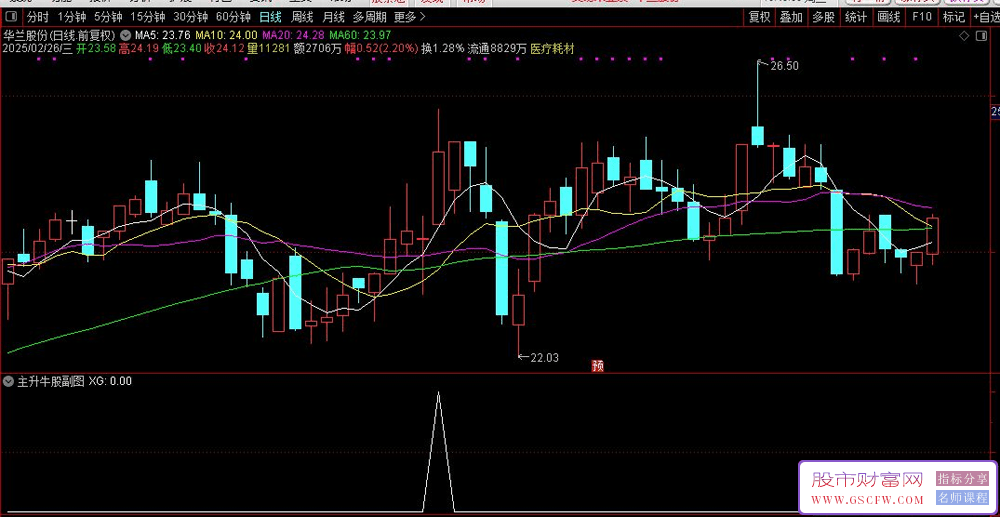
Task: Open the 多周期 multi-period view
Action: [x=369, y=17]
